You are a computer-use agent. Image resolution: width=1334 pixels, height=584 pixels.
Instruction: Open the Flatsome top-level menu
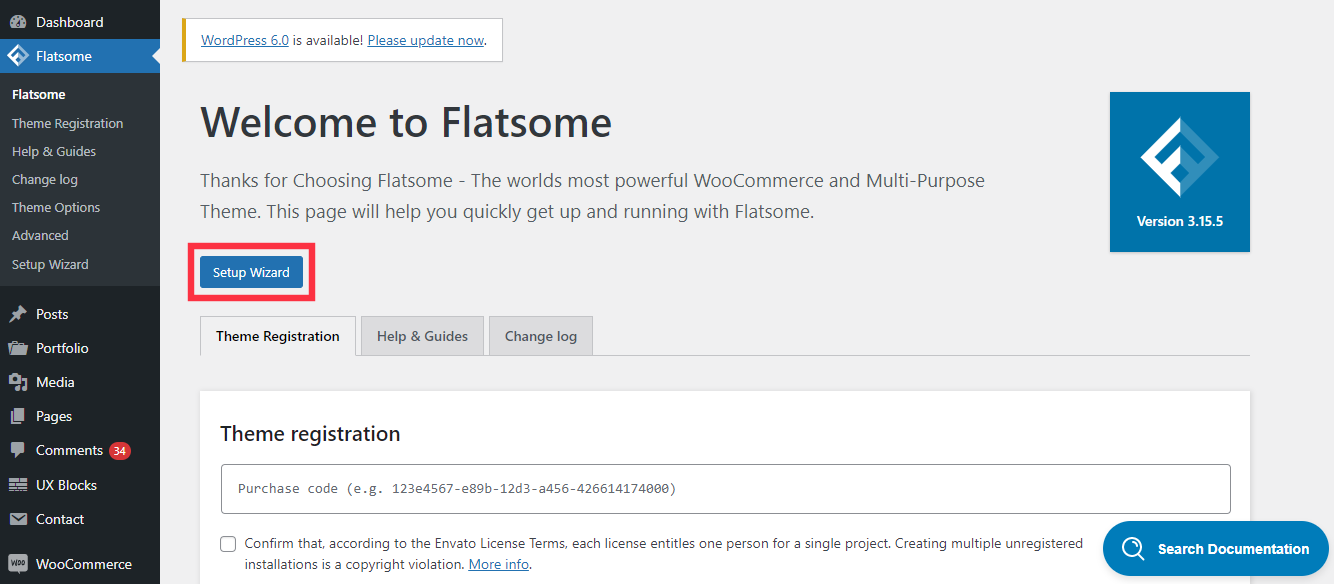coord(80,56)
